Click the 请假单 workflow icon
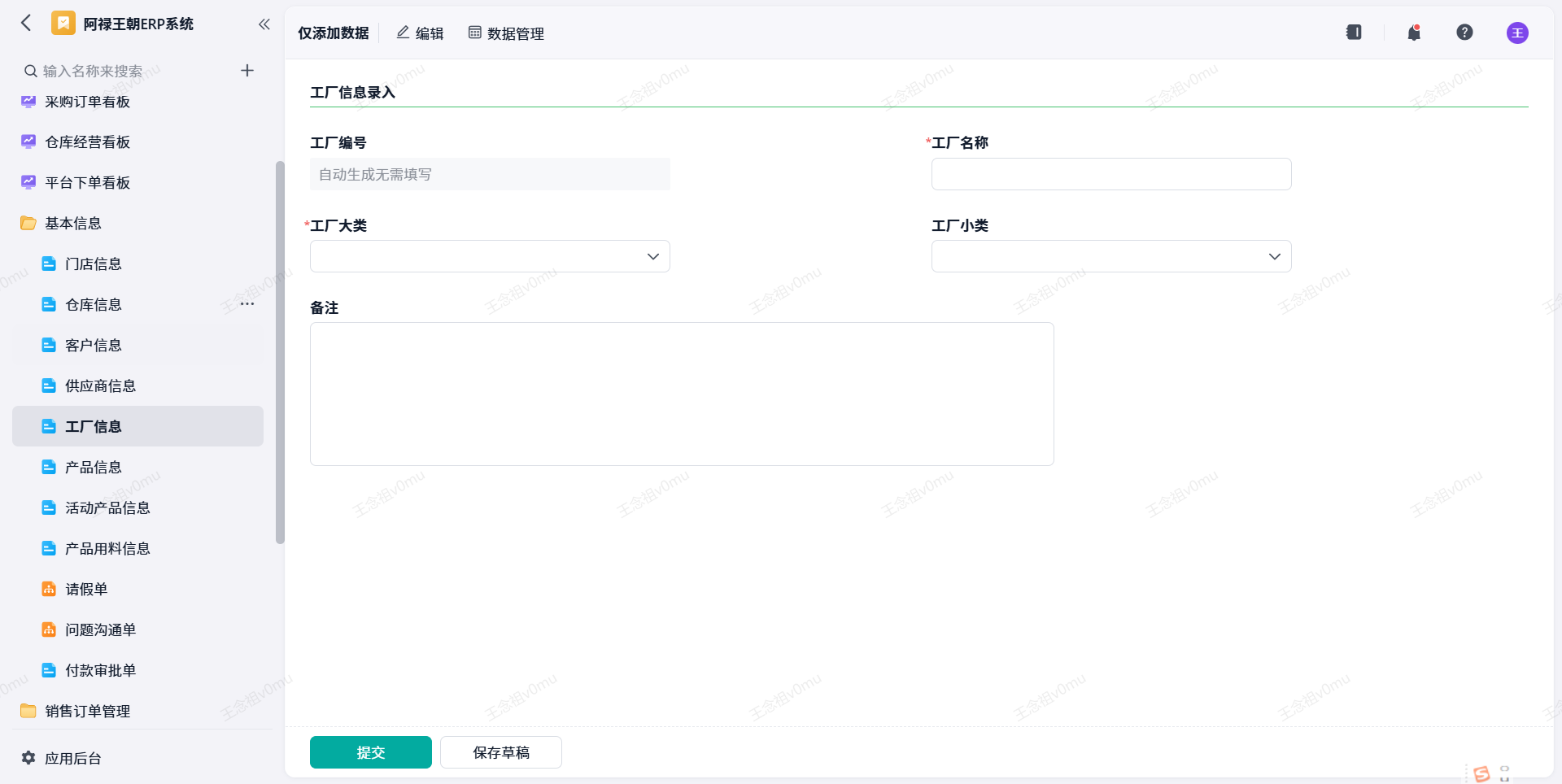The width and height of the screenshot is (1562, 784). (x=49, y=589)
